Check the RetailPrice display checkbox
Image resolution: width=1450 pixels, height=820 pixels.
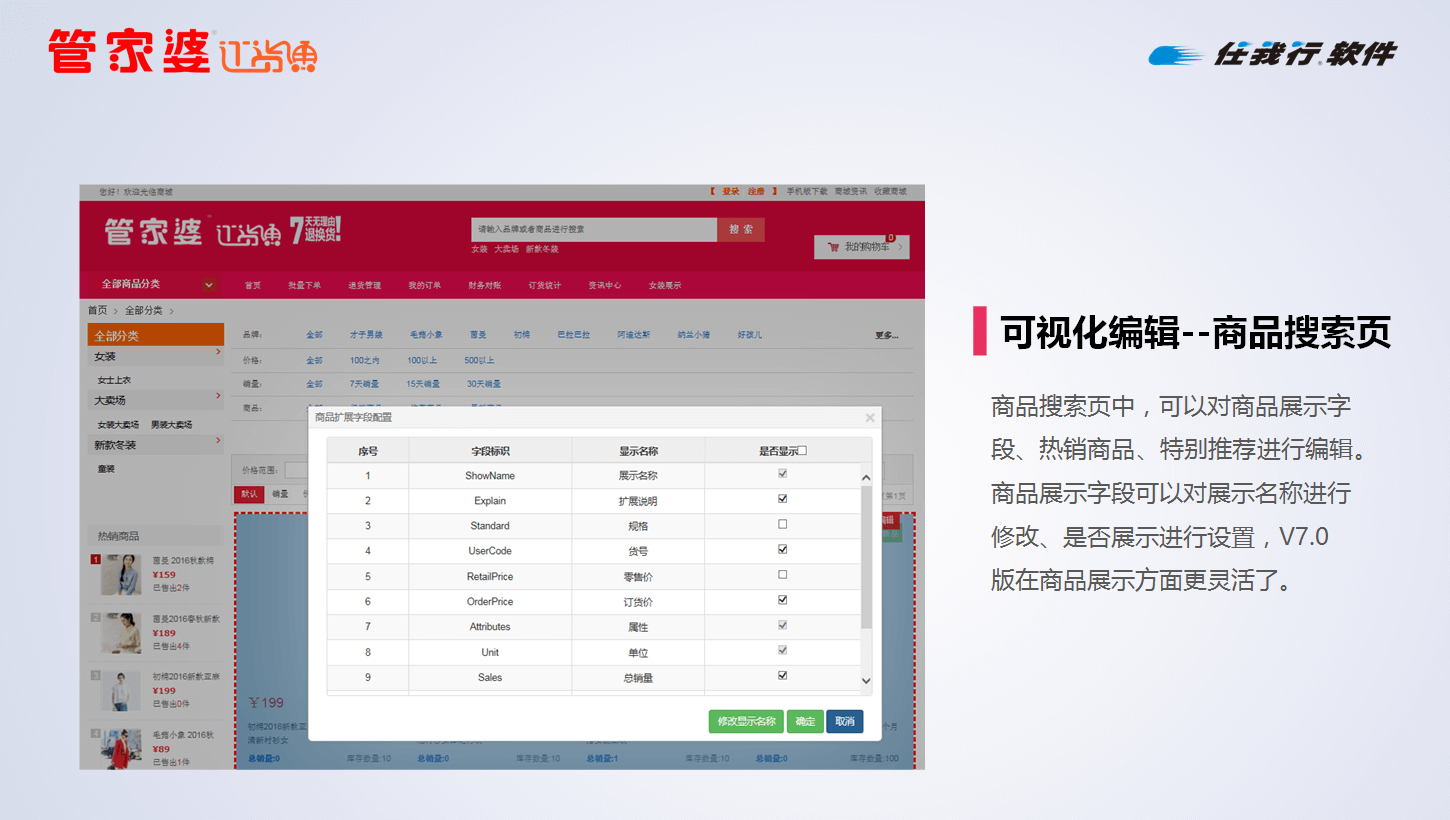783,575
